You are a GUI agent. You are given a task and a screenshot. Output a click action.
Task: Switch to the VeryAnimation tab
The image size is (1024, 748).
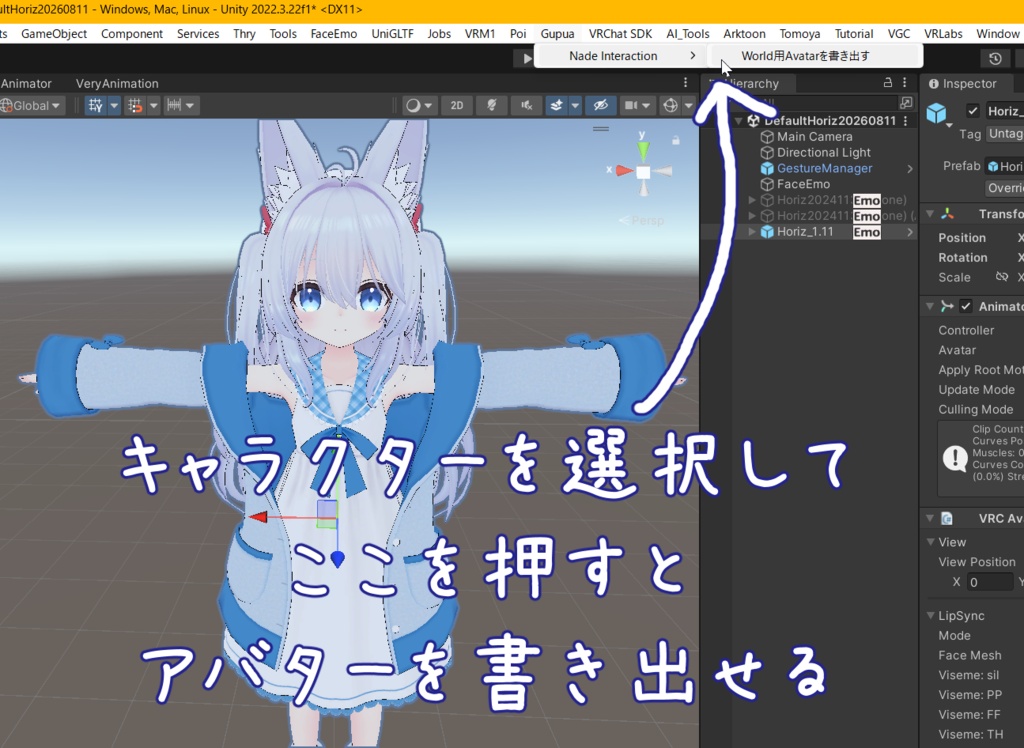tap(117, 84)
